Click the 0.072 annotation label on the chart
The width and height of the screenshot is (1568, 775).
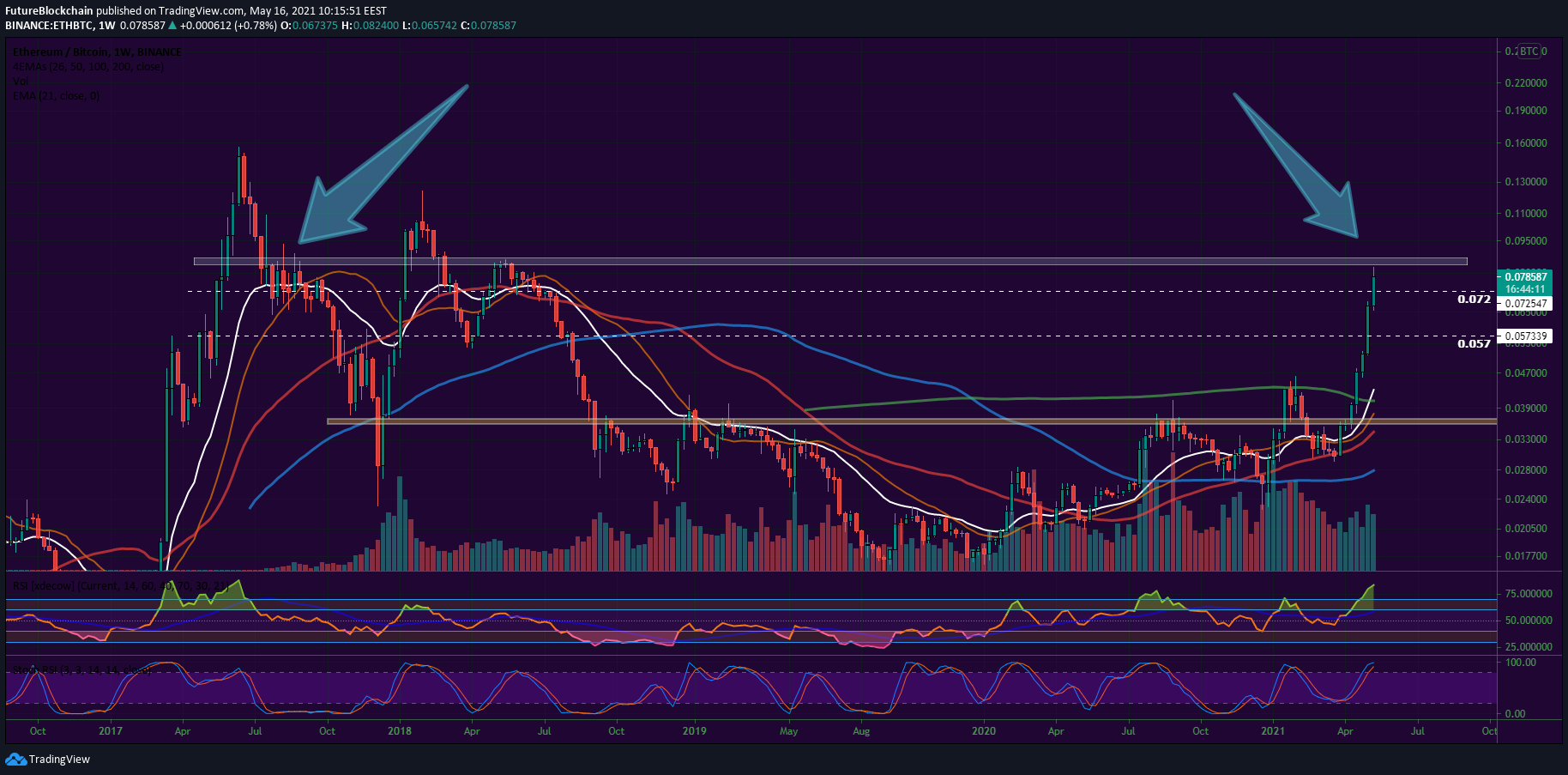pyautogui.click(x=1475, y=300)
